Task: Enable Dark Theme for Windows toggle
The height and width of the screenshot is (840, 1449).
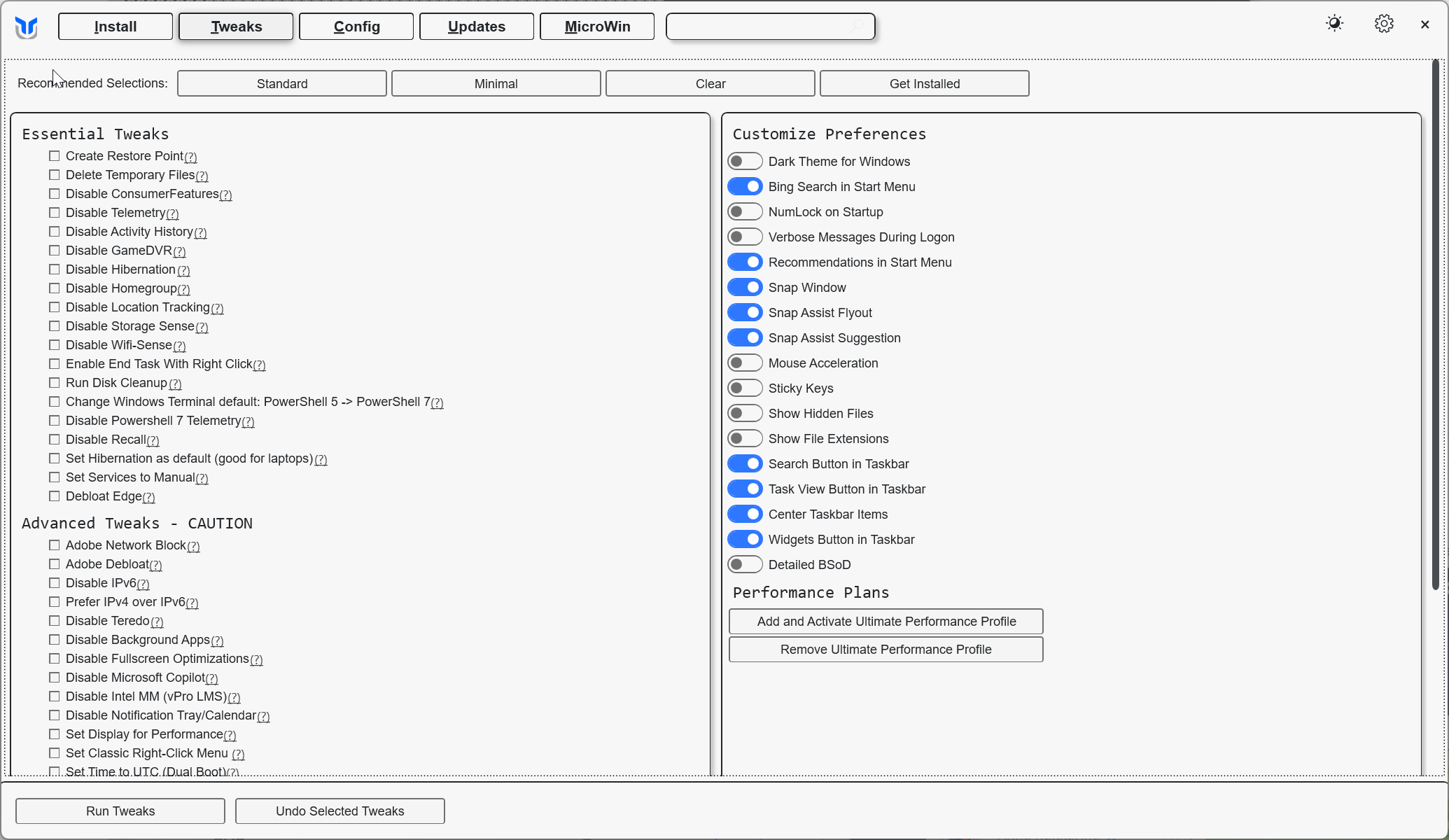Action: click(745, 162)
